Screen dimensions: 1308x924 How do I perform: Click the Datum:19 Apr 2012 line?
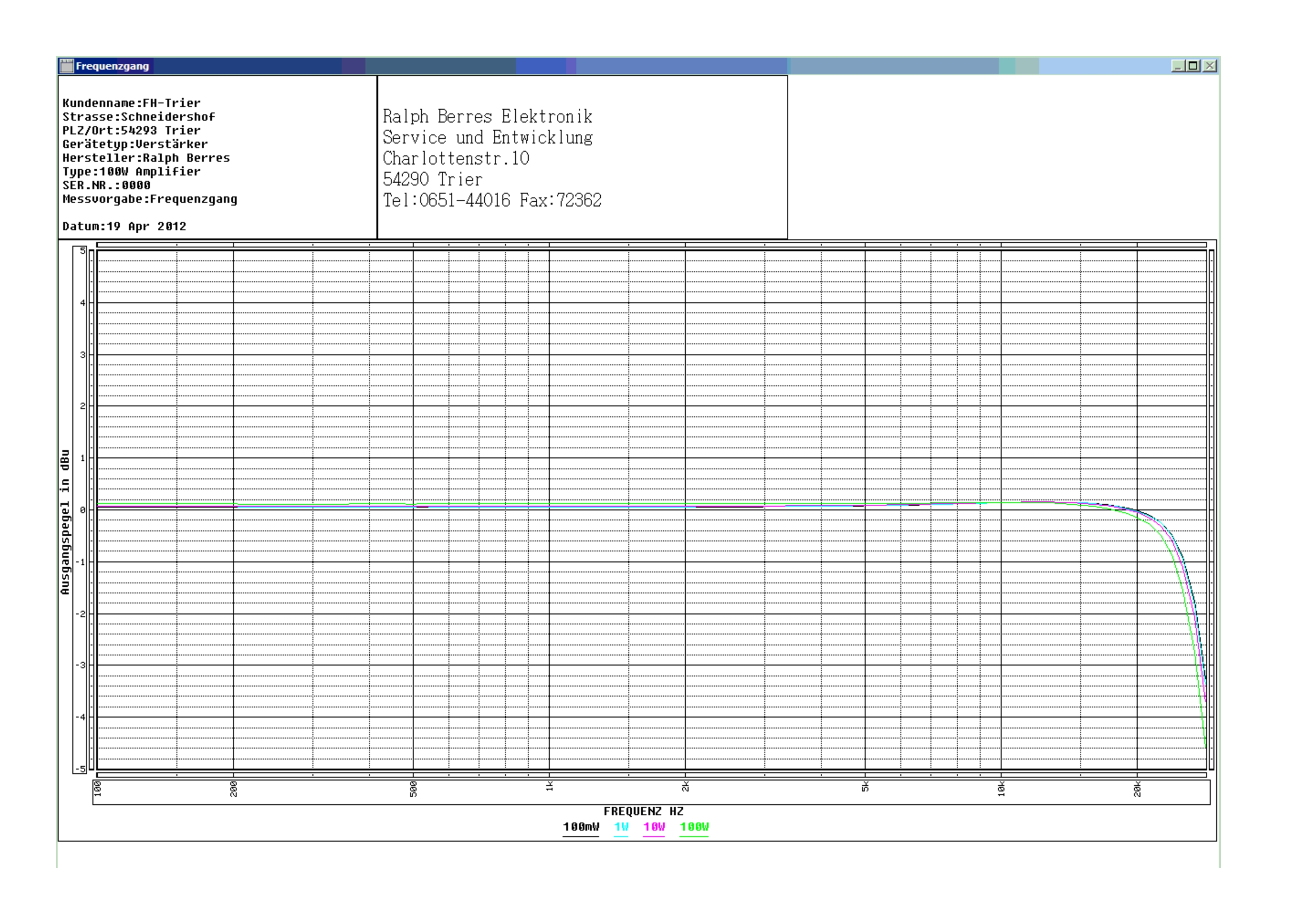click(x=124, y=226)
